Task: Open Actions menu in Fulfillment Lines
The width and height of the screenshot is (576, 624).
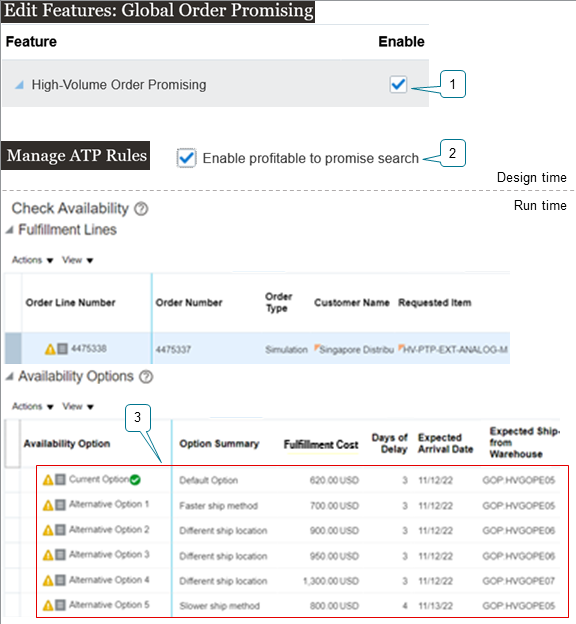Action: (32, 260)
